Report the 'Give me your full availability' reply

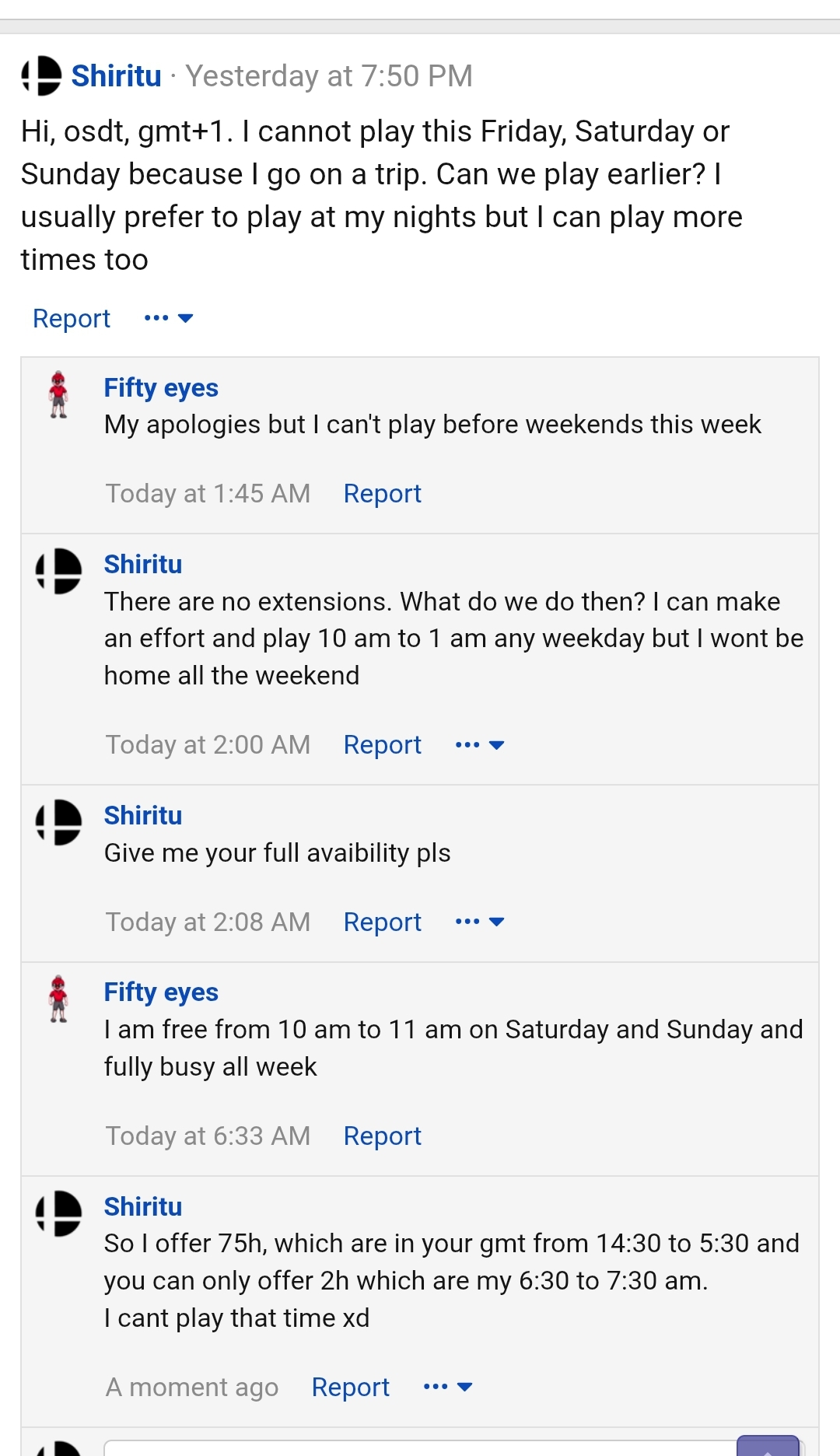[x=383, y=922]
